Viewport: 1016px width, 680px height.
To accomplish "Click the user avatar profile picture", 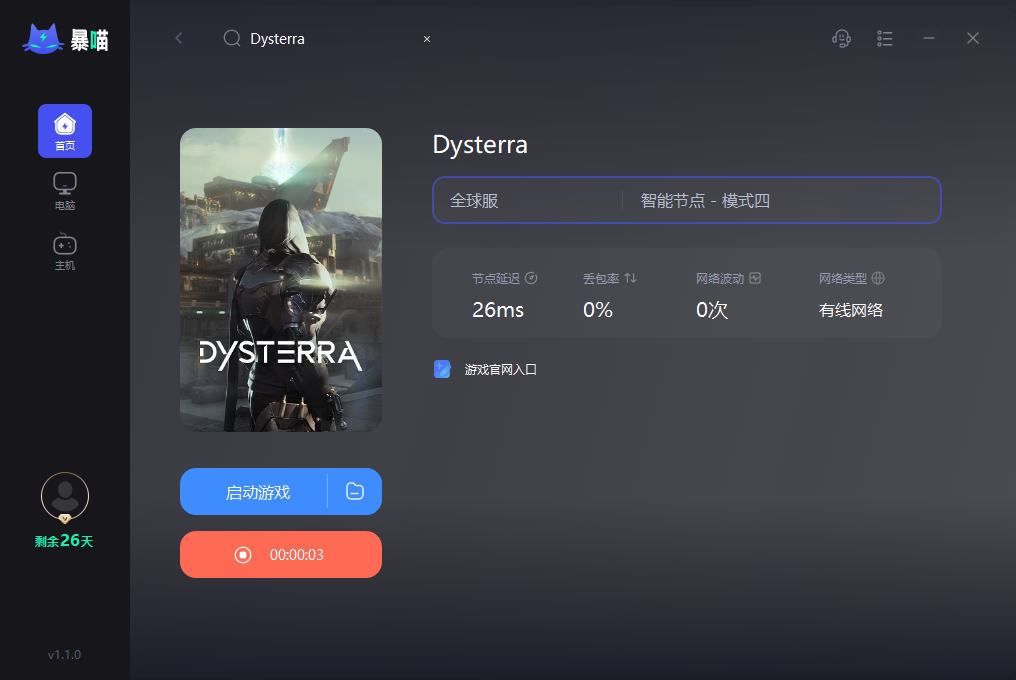I will tap(65, 497).
